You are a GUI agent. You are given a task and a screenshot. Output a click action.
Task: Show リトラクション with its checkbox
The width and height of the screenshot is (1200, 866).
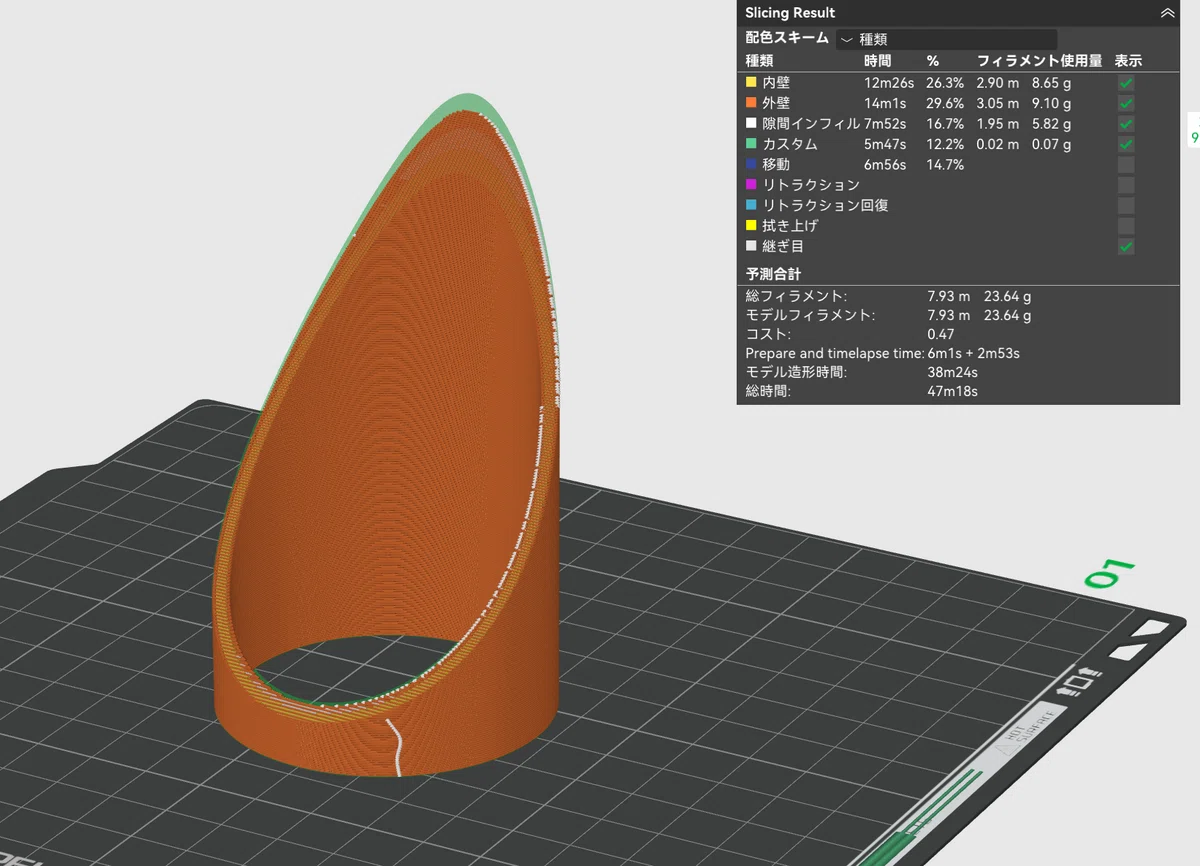(1126, 185)
